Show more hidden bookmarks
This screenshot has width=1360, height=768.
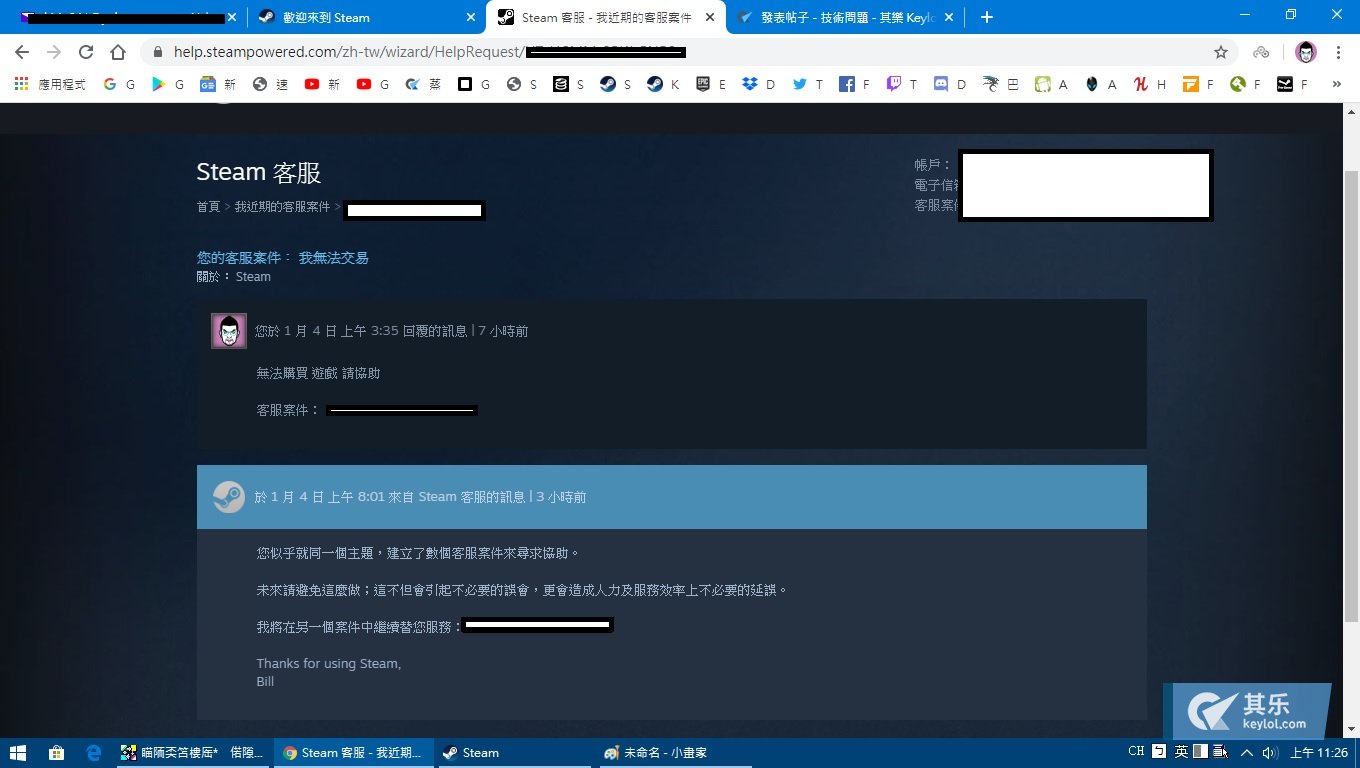tap(1337, 85)
